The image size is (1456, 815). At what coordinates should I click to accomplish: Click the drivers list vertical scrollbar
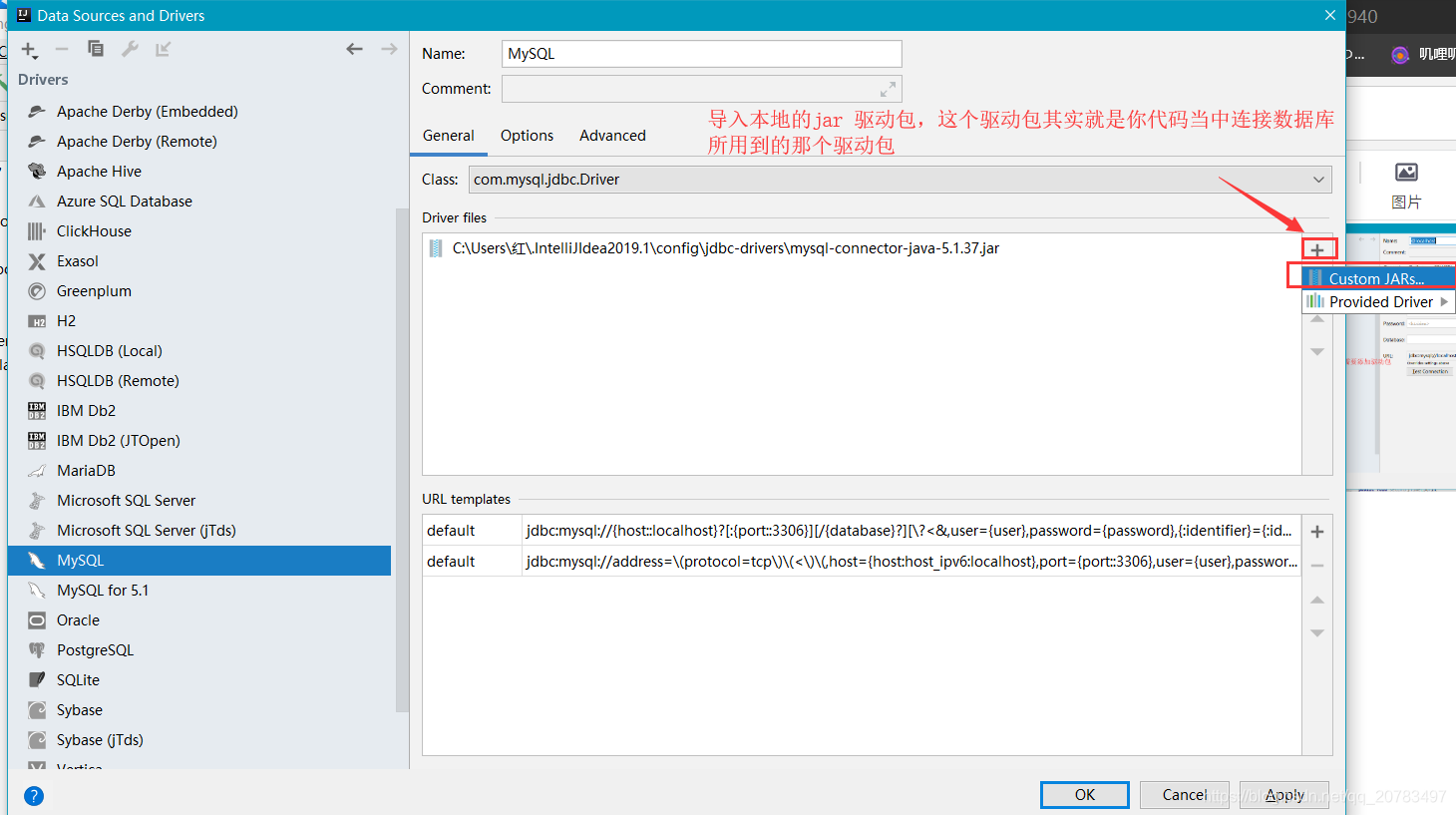pyautogui.click(x=402, y=459)
